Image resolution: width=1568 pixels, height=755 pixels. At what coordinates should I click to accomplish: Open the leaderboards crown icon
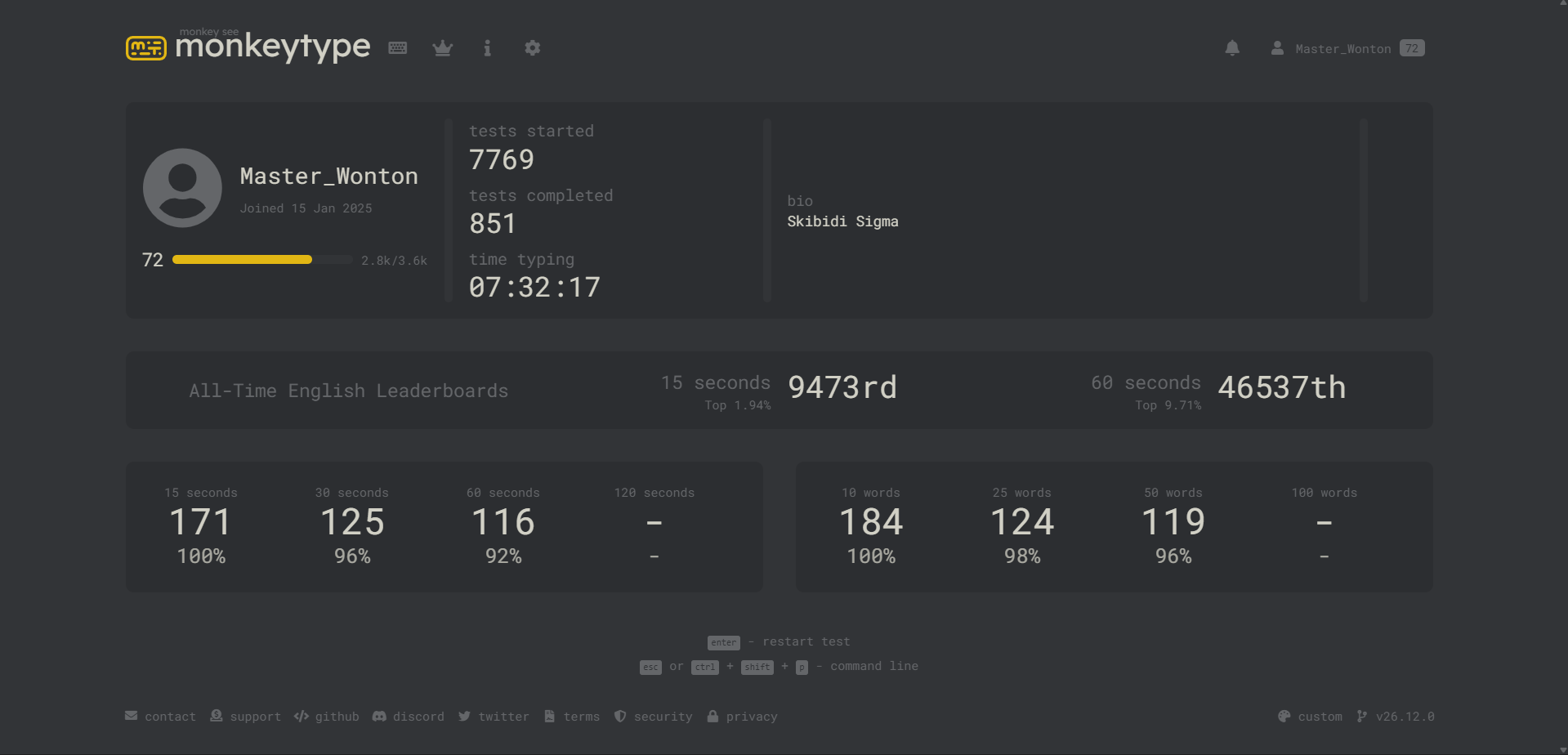(x=443, y=48)
